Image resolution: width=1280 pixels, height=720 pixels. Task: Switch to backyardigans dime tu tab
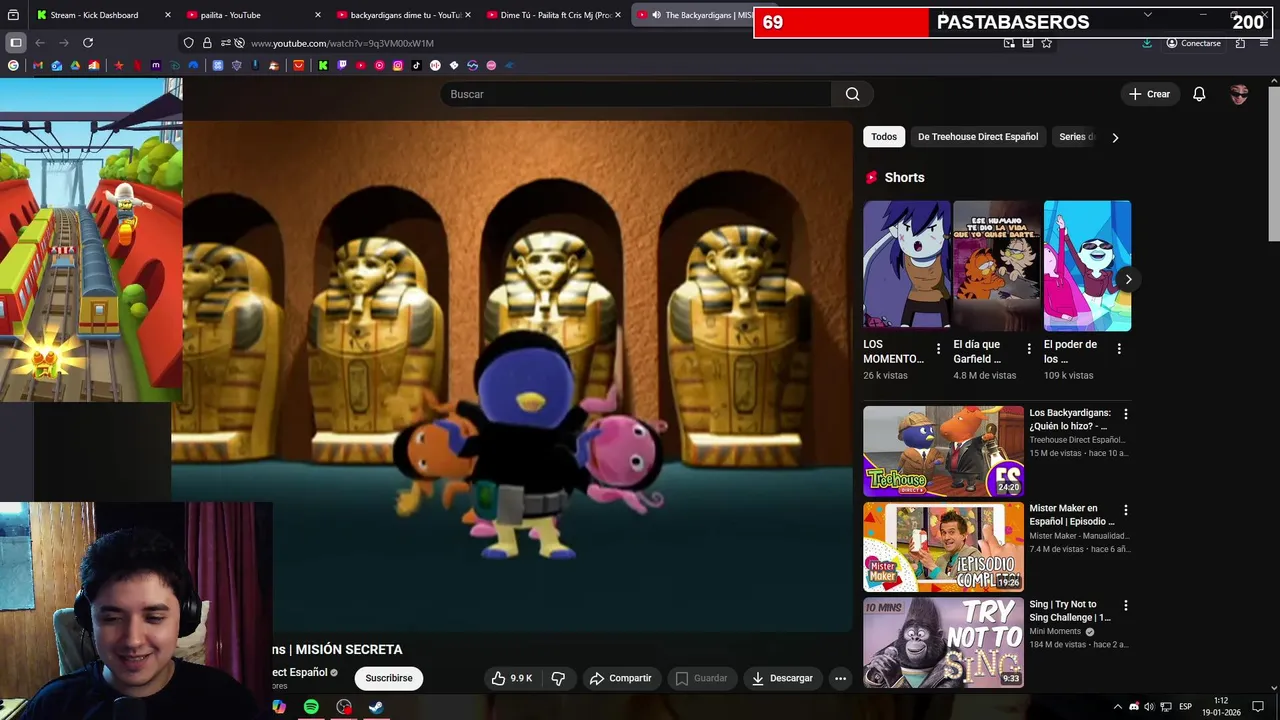pos(405,15)
